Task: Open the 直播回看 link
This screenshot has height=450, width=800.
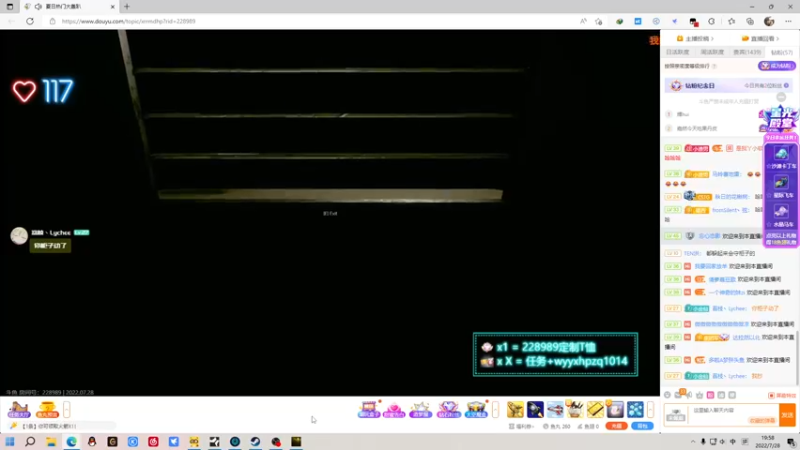Action: click(760, 39)
